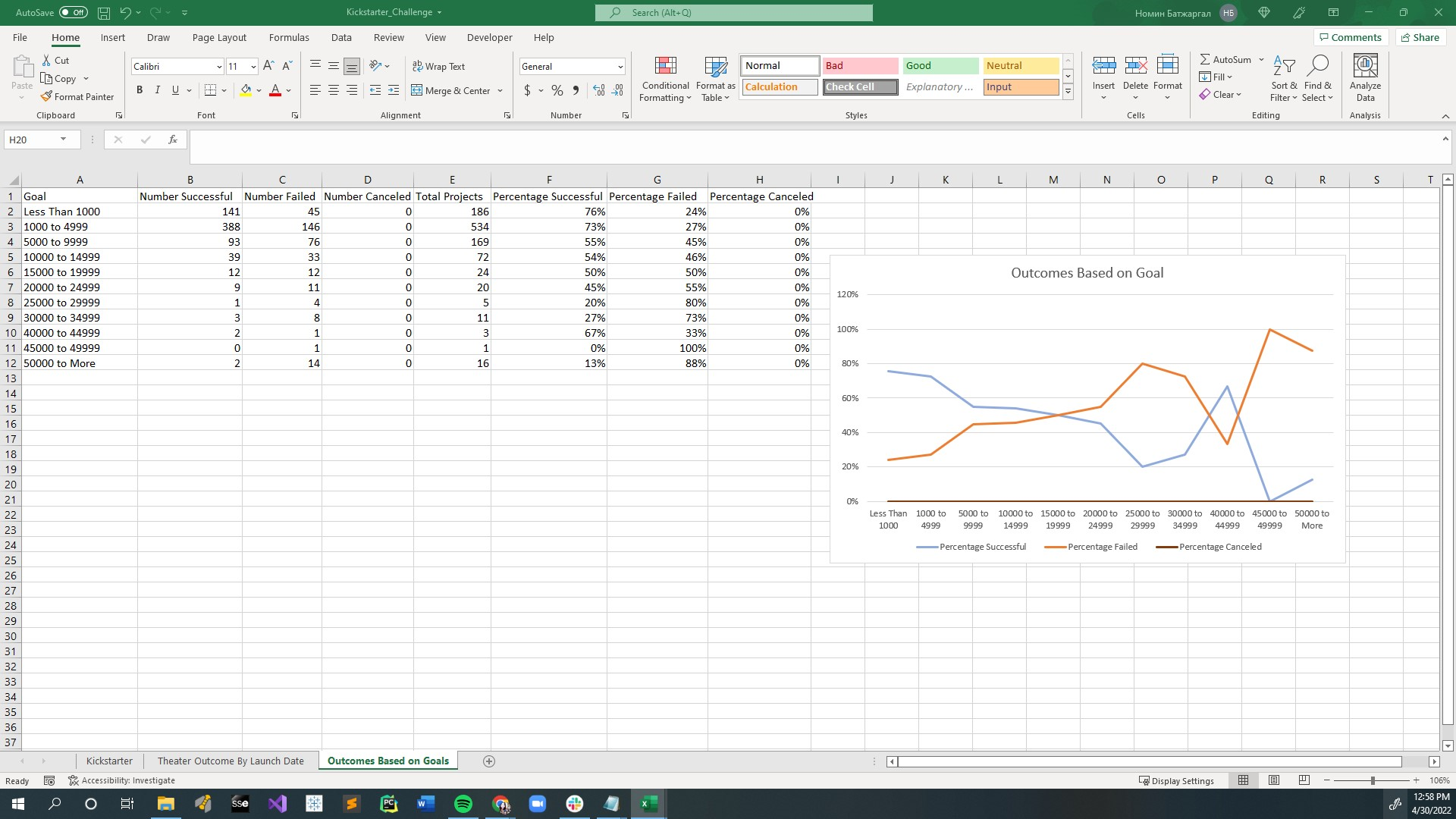Open Conditional Formatting

[665, 80]
